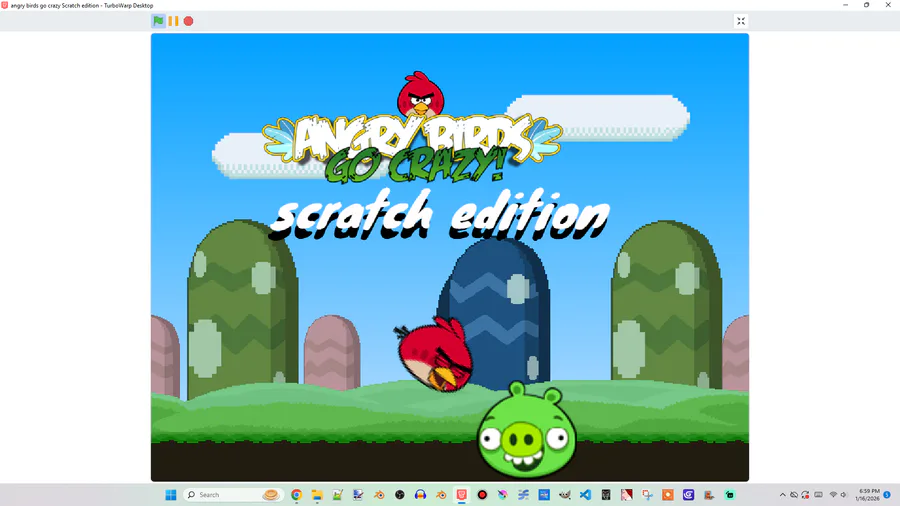This screenshot has width=900, height=506.
Task: Switch to the active TurboWarp taskbar icon
Action: [x=461, y=495]
